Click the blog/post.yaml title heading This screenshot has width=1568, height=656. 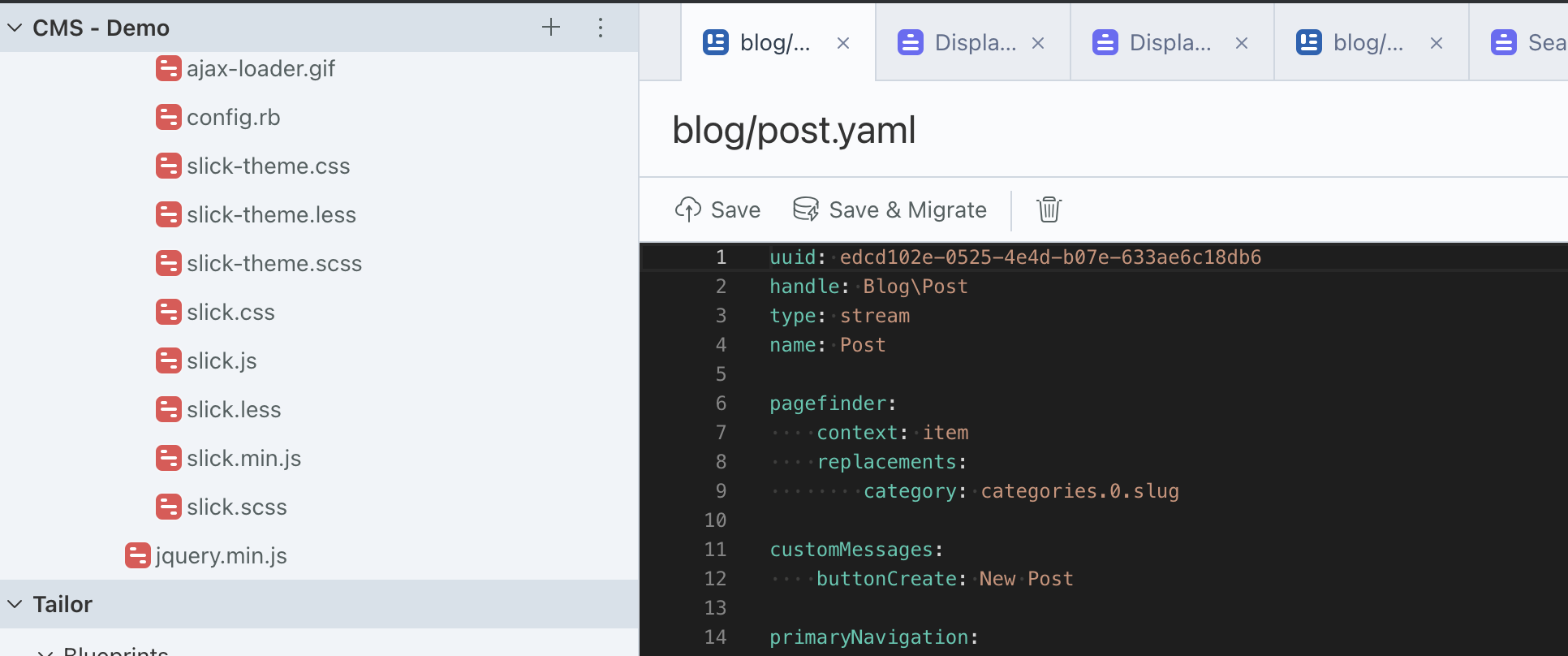click(x=794, y=130)
